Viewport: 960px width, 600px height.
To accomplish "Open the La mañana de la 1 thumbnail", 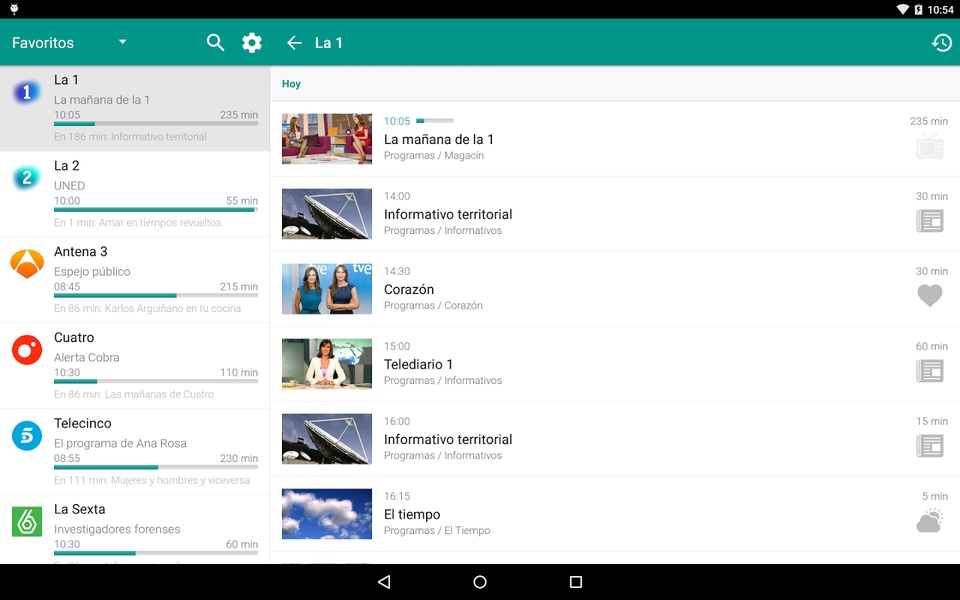I will click(327, 138).
